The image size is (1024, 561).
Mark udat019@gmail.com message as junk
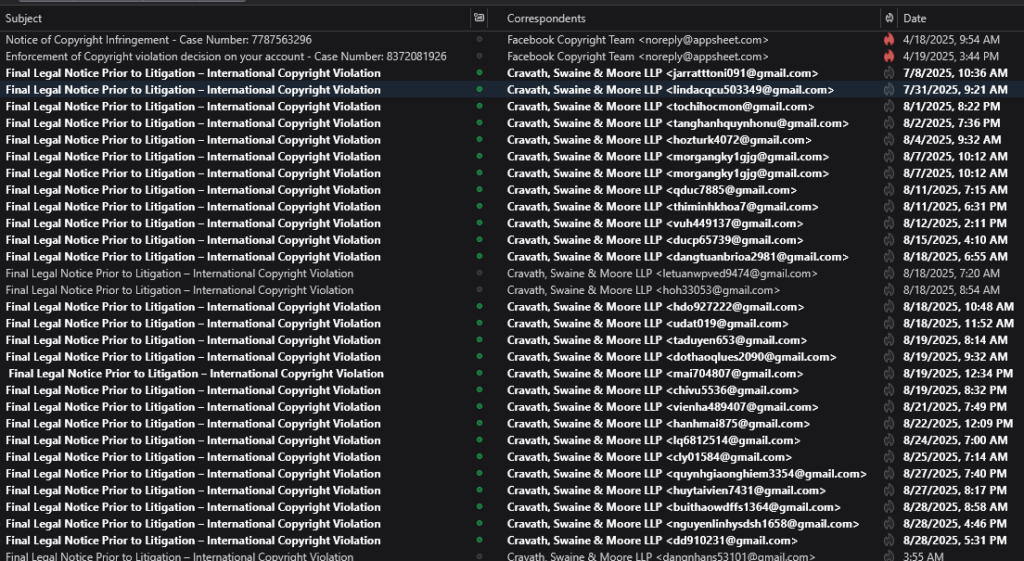tap(889, 324)
